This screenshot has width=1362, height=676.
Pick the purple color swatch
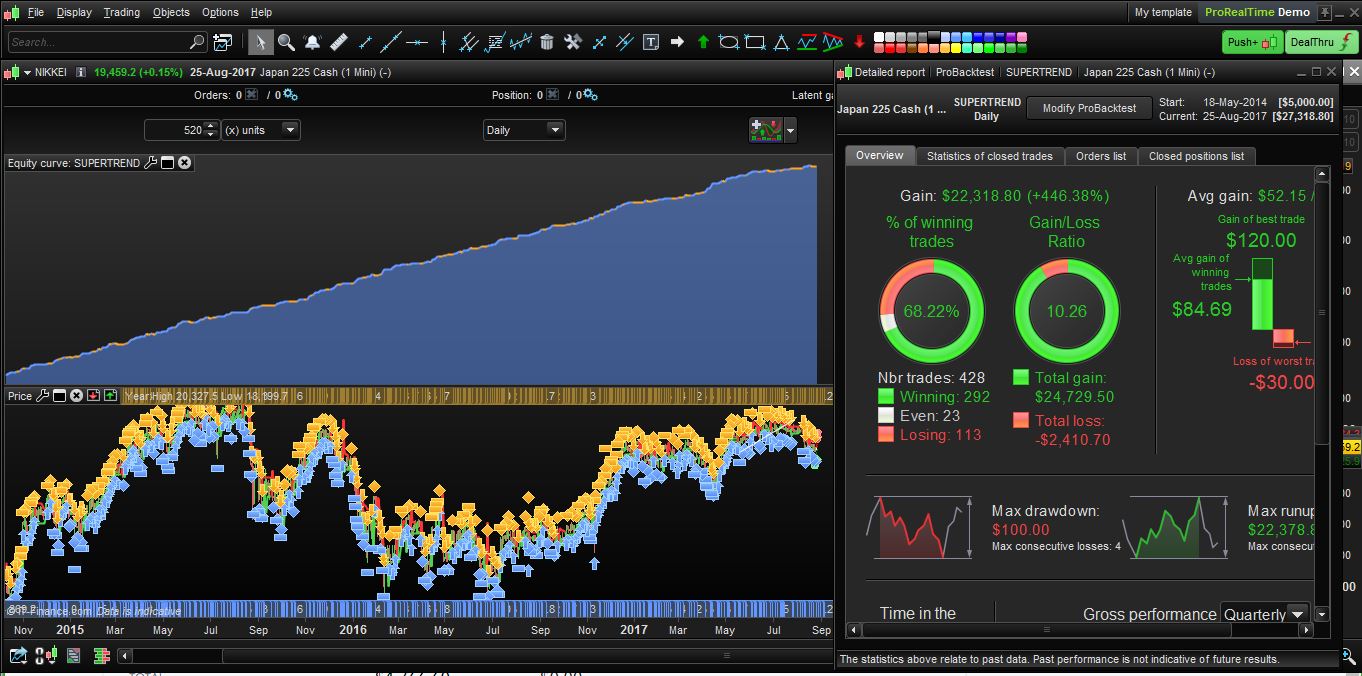click(x=1011, y=37)
